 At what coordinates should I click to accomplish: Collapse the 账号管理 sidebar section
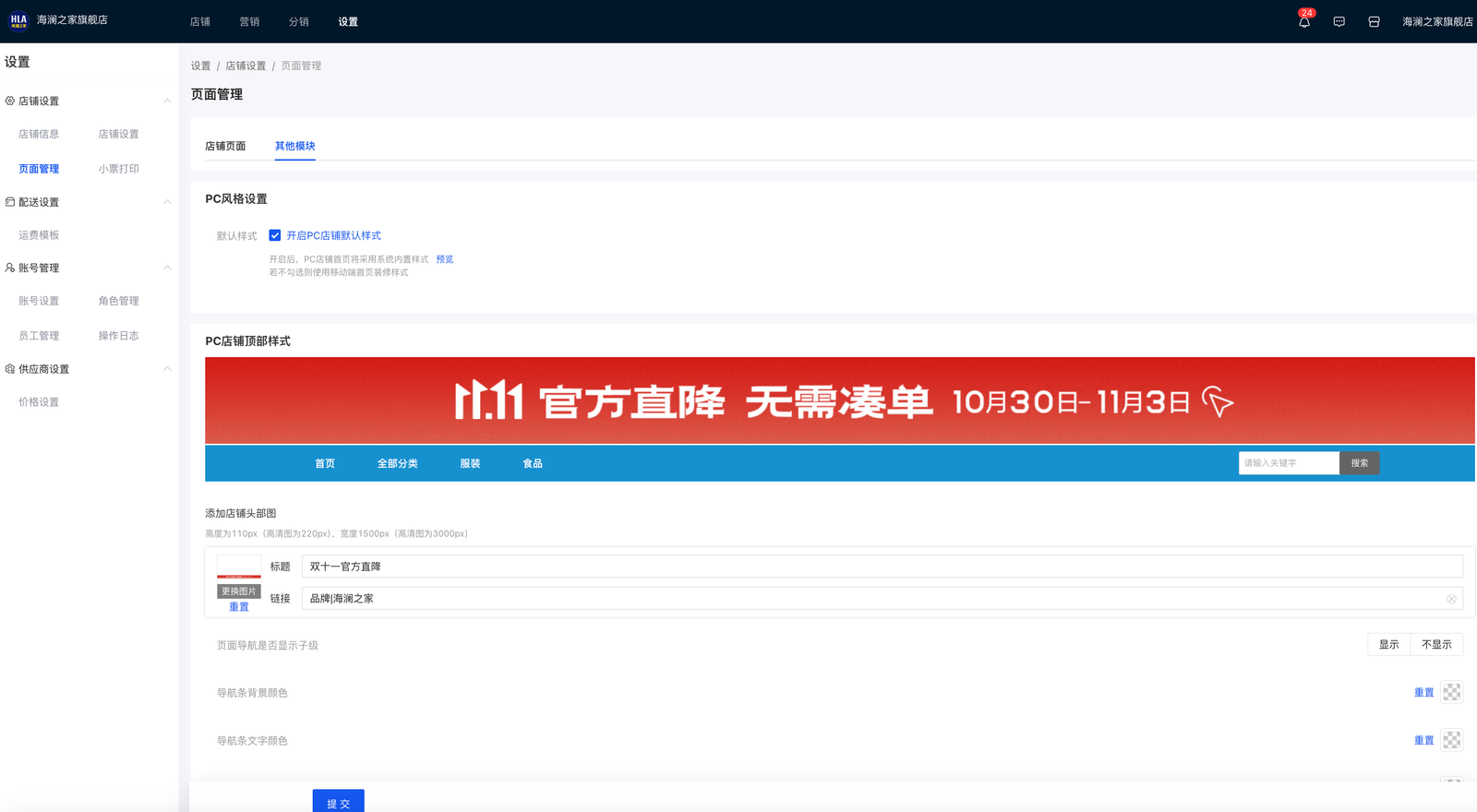pos(167,268)
